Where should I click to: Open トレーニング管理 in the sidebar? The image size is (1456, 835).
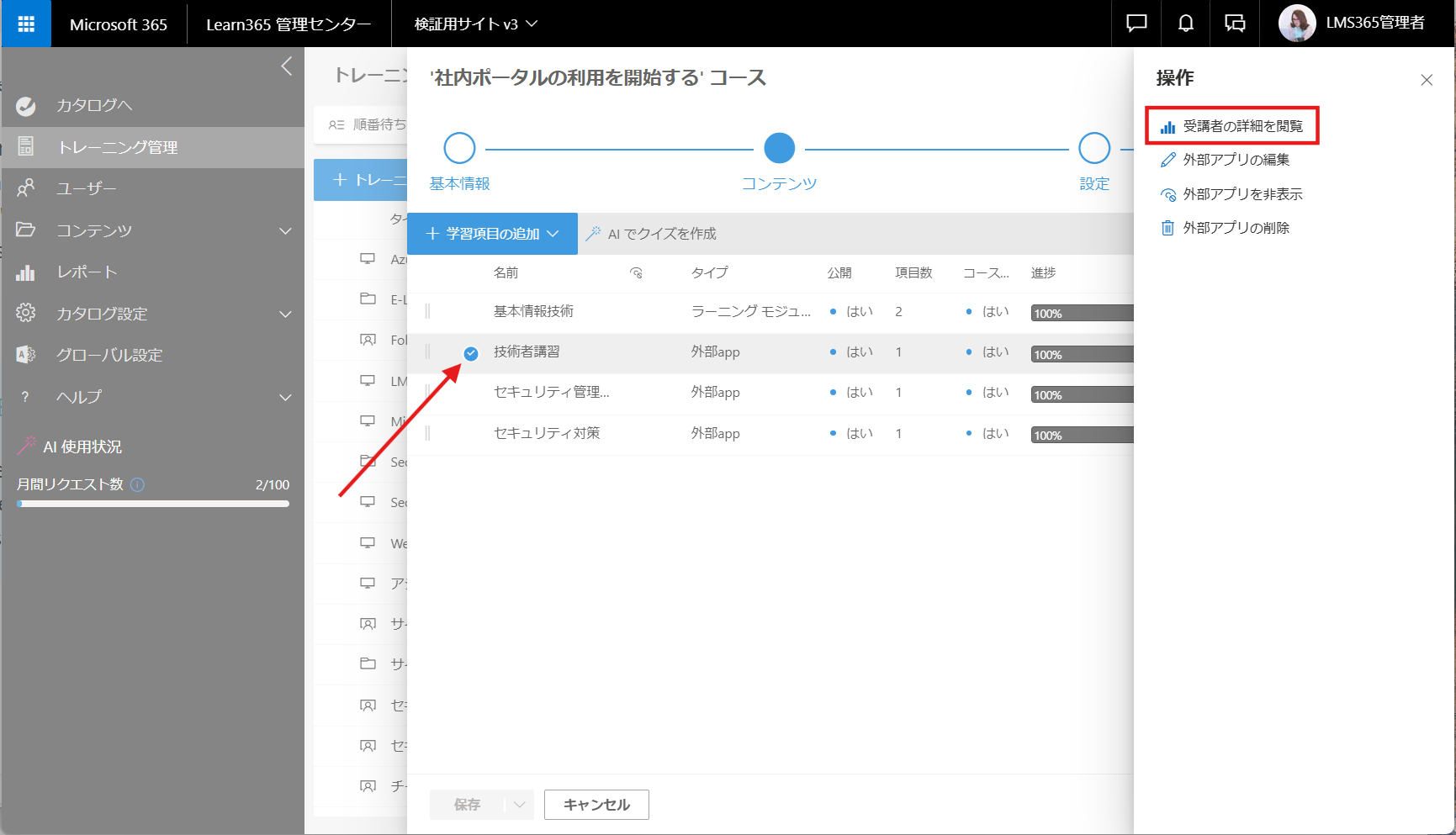click(x=152, y=147)
